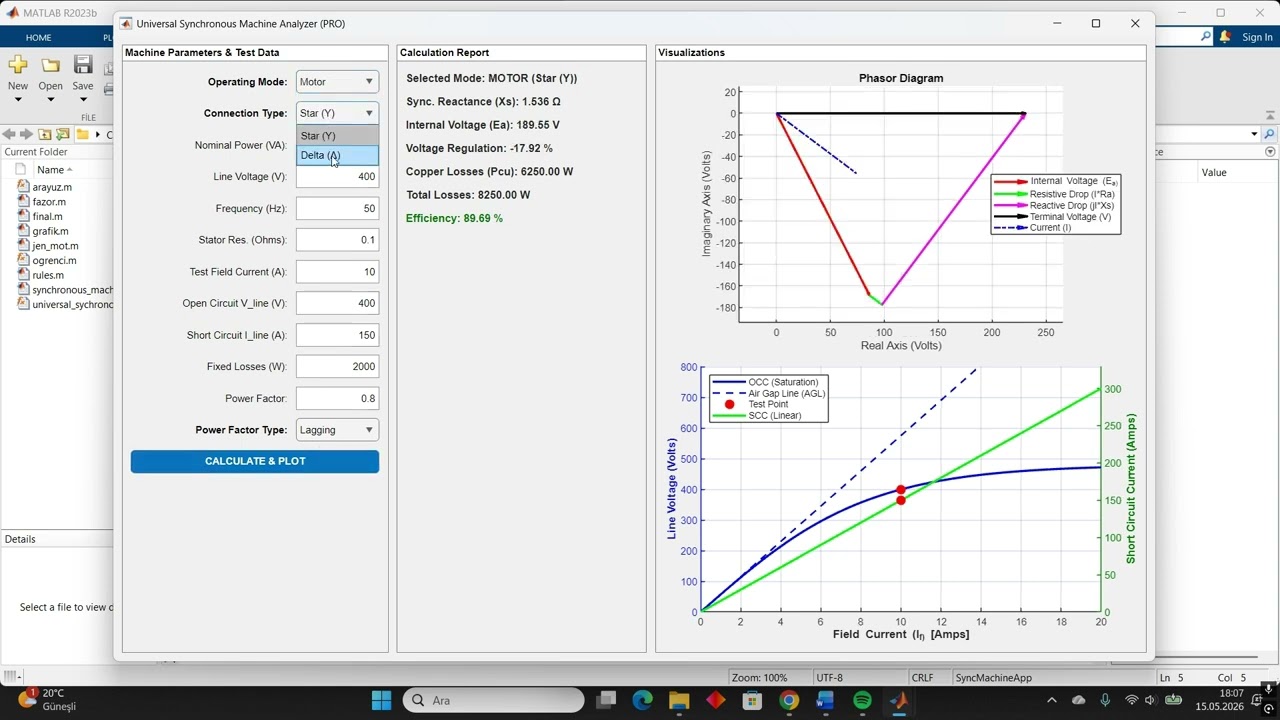Viewport: 1280px width, 720px height.
Task: Click the Test Field Current input field
Action: (338, 272)
